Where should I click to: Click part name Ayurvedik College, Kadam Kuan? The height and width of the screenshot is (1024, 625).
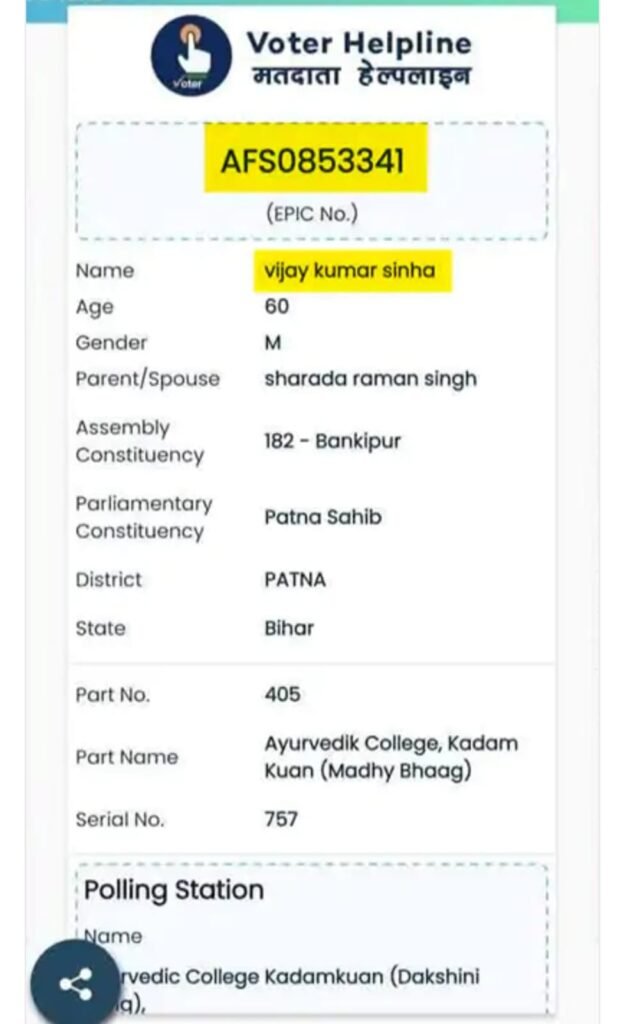pos(391,757)
